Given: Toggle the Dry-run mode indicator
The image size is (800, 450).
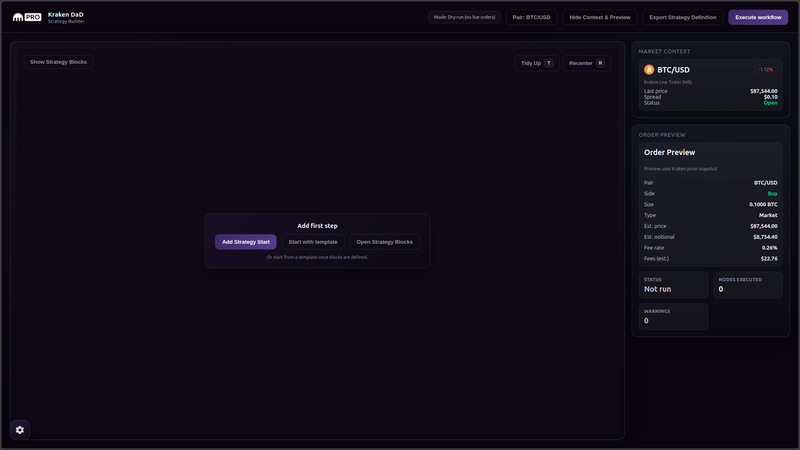Looking at the screenshot, I should click(x=464, y=17).
